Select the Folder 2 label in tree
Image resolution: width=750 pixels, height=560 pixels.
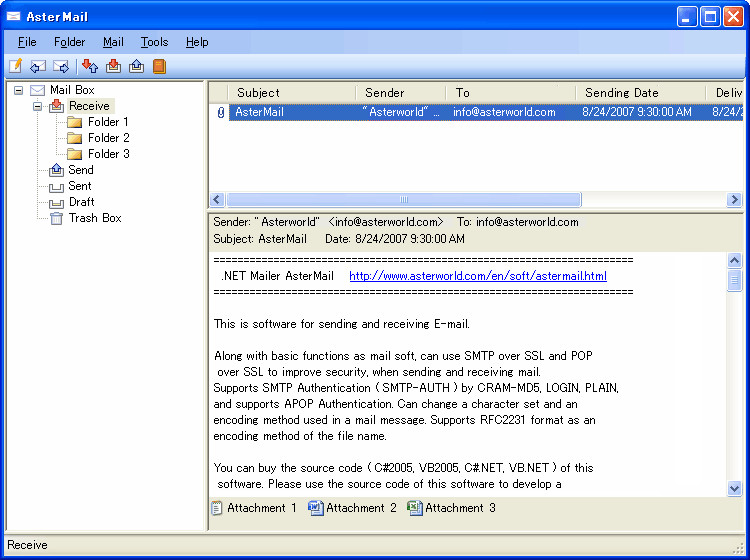tap(109, 138)
